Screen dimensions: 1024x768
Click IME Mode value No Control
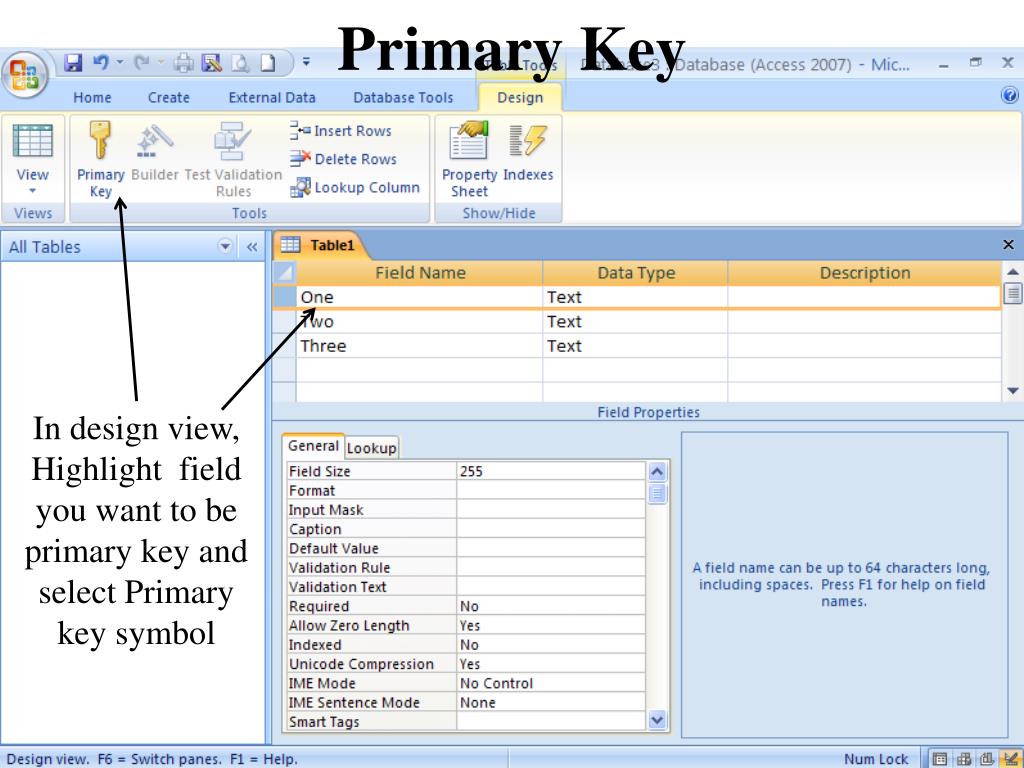point(551,683)
